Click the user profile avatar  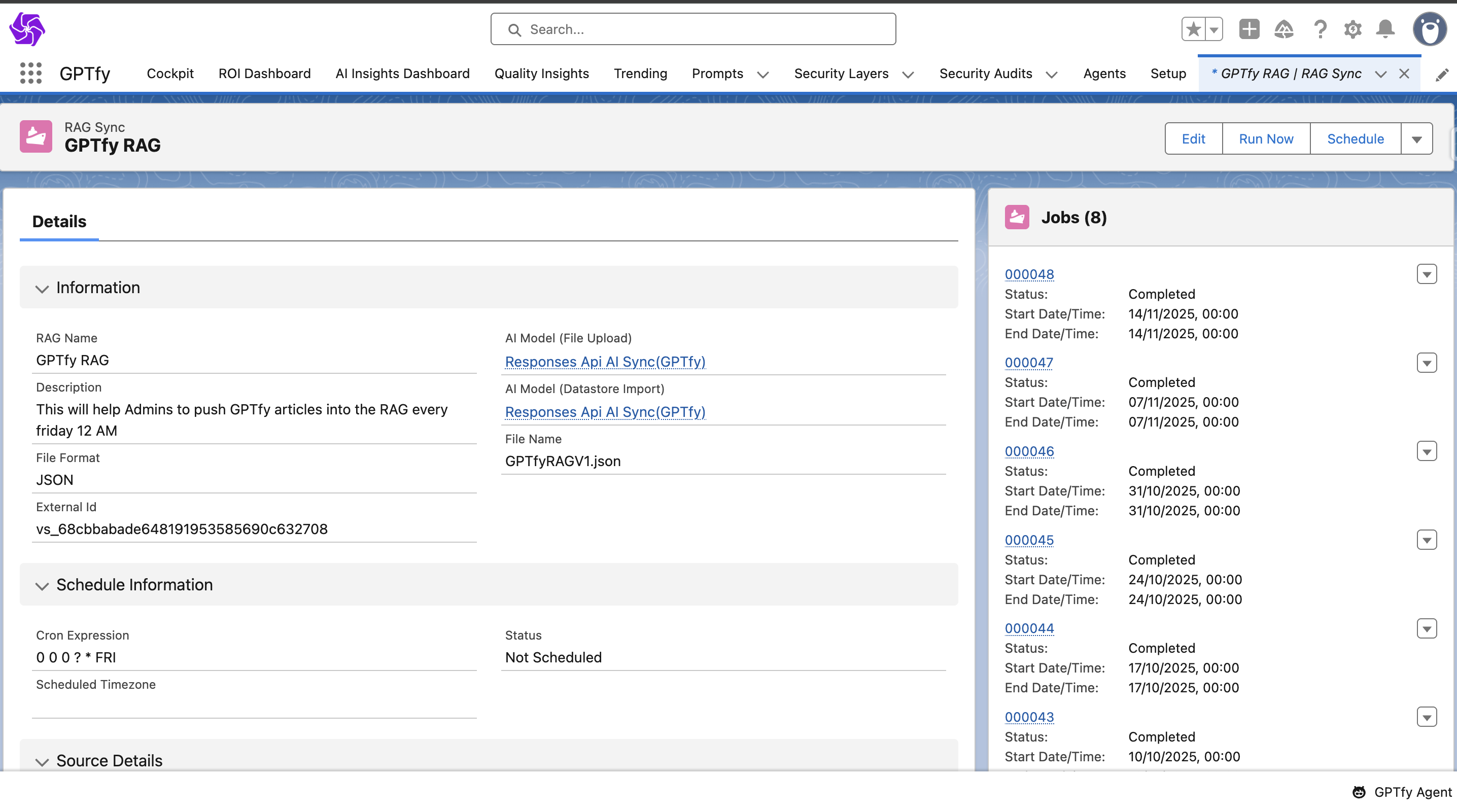coord(1429,29)
